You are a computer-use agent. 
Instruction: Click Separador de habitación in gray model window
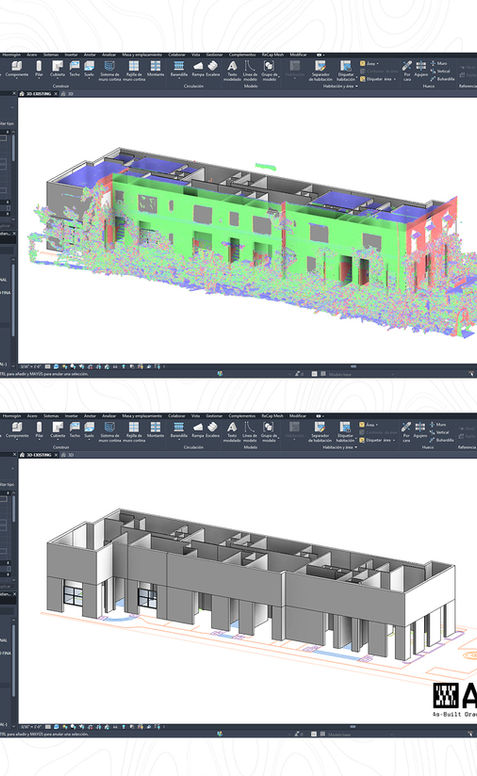pyautogui.click(x=320, y=432)
